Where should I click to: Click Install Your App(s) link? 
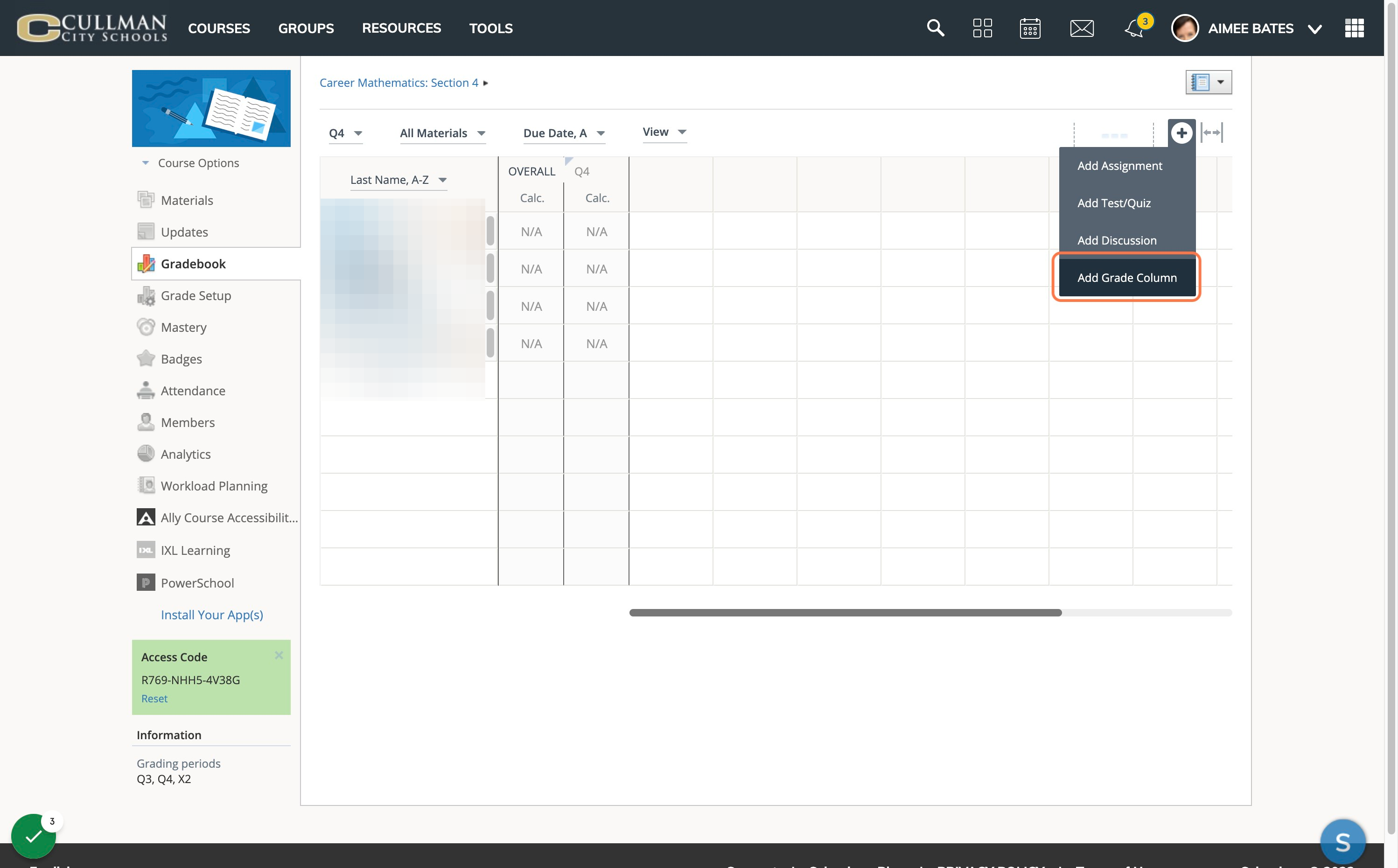click(212, 615)
